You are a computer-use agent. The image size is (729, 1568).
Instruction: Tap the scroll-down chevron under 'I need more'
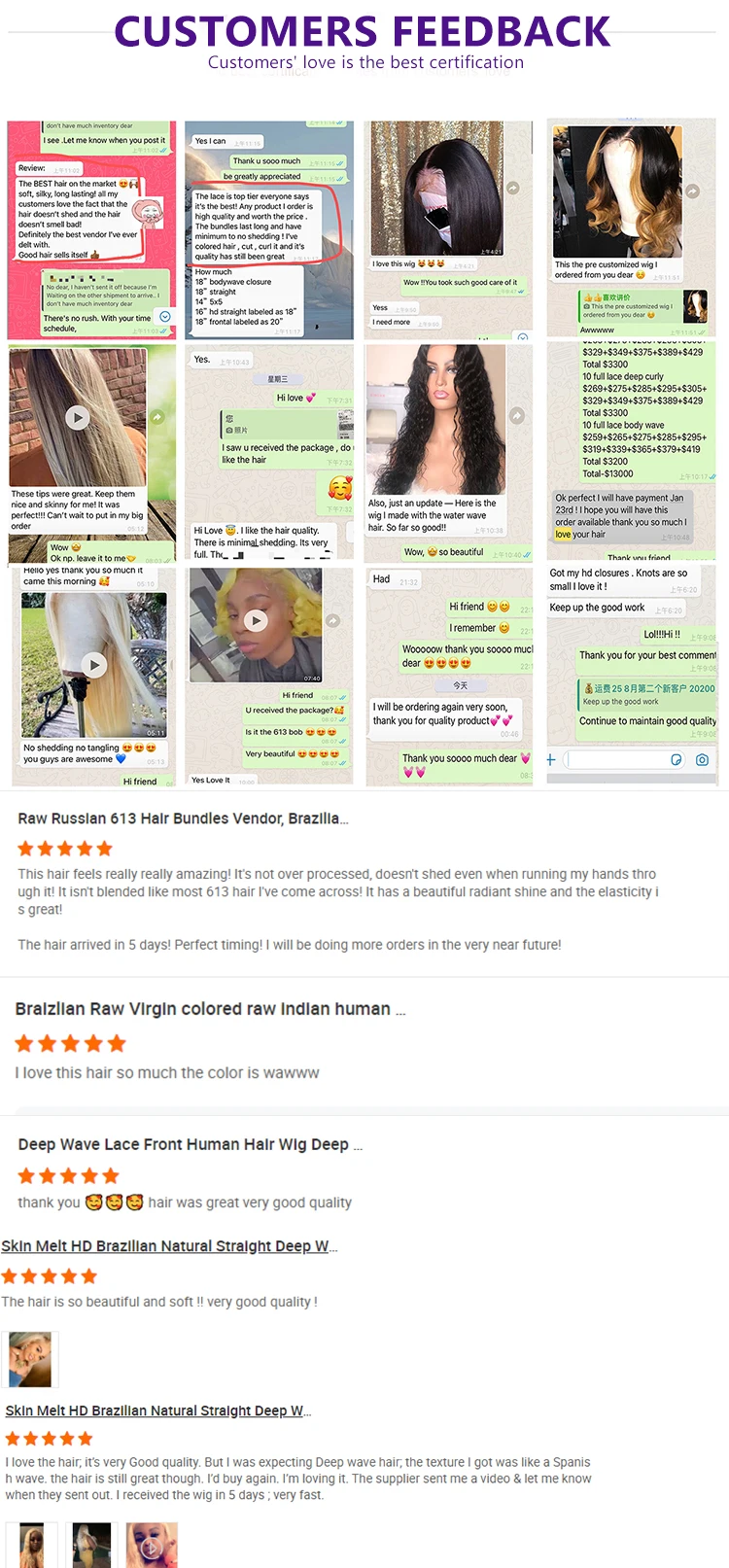tap(523, 337)
